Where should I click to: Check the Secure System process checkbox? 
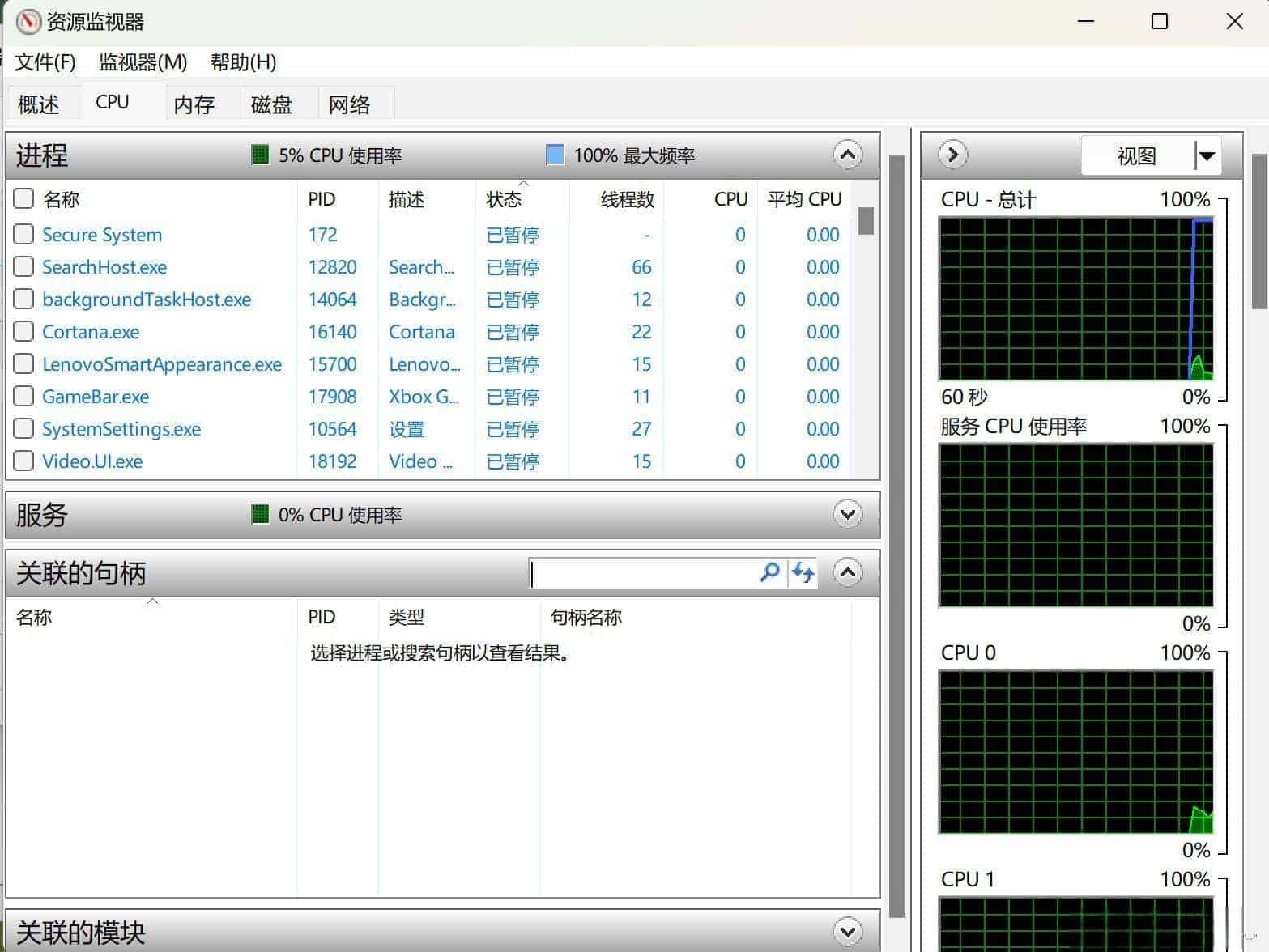click(23, 234)
